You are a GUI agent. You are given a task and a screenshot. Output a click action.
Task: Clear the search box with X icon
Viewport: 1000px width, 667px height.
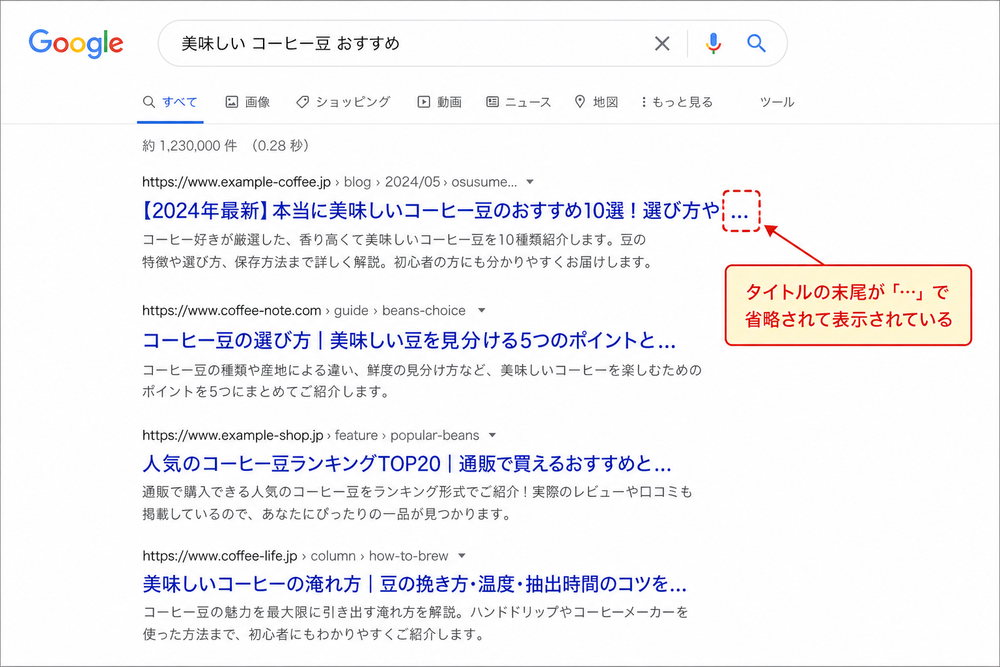662,43
